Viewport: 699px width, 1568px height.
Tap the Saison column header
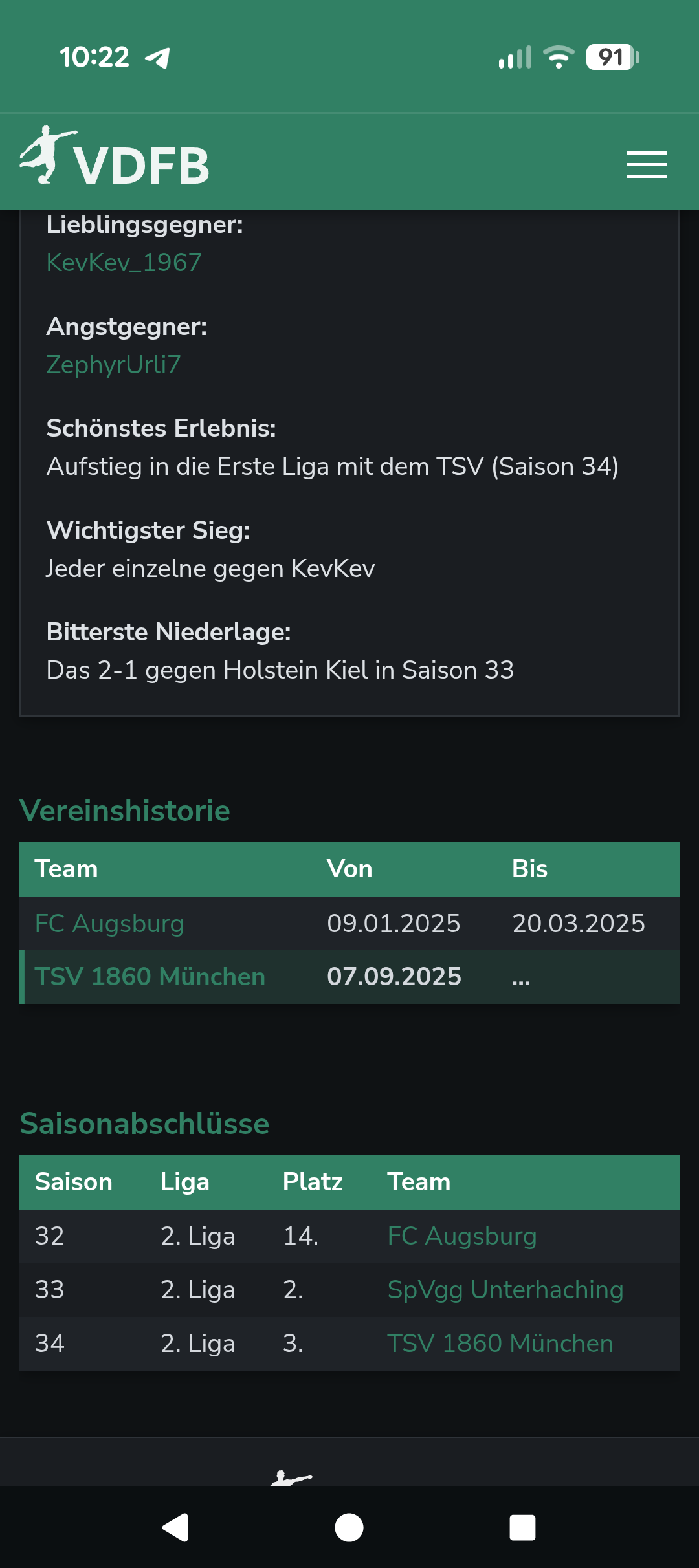[74, 1182]
